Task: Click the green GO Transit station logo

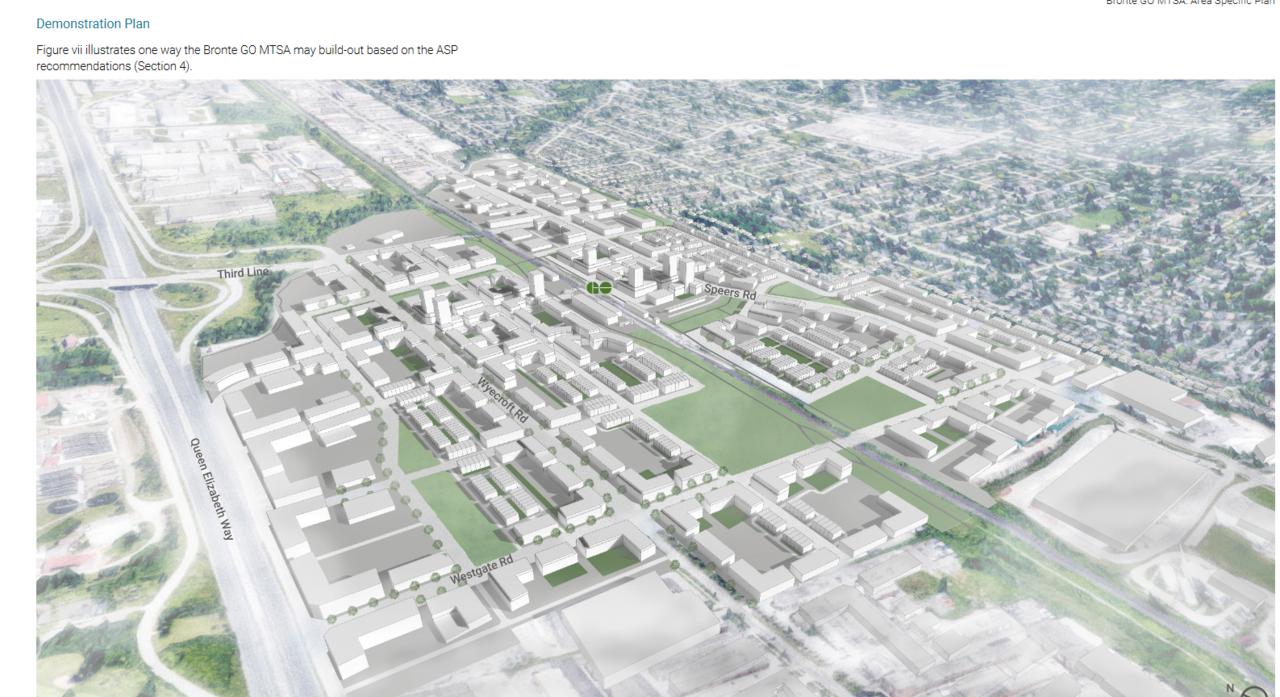Action: (x=599, y=288)
